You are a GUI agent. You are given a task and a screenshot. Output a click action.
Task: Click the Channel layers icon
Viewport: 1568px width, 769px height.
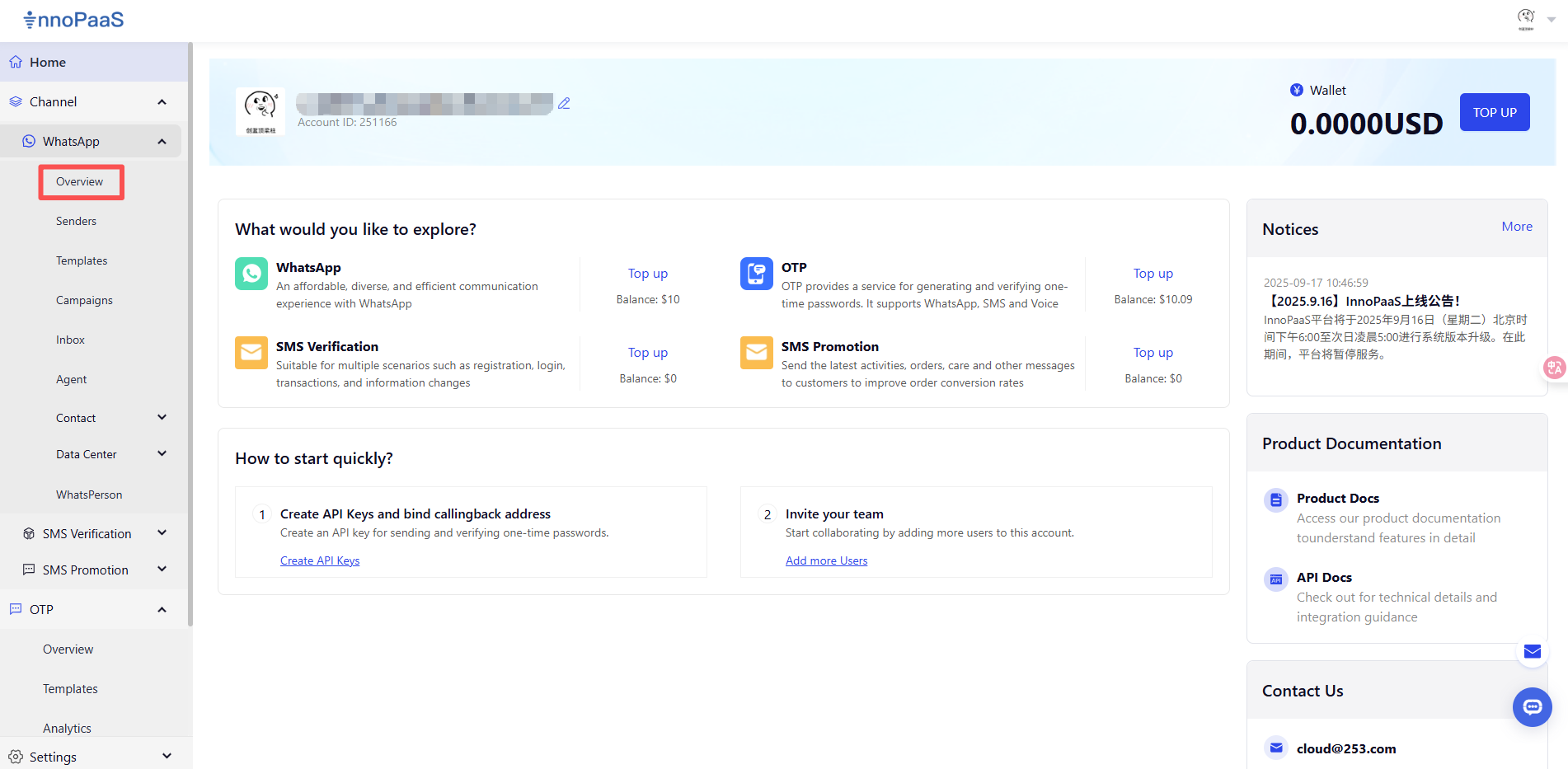click(16, 101)
